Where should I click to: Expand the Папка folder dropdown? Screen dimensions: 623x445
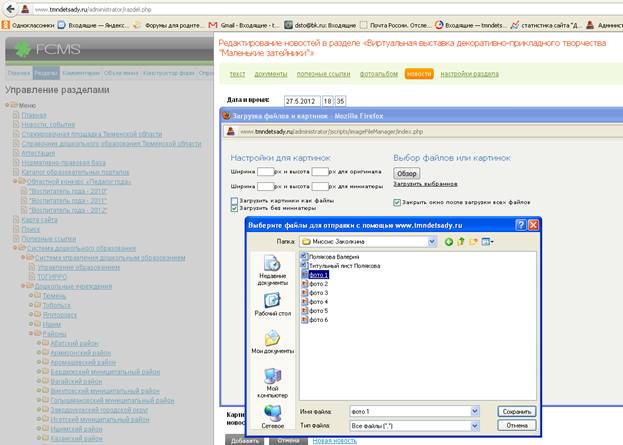432,242
